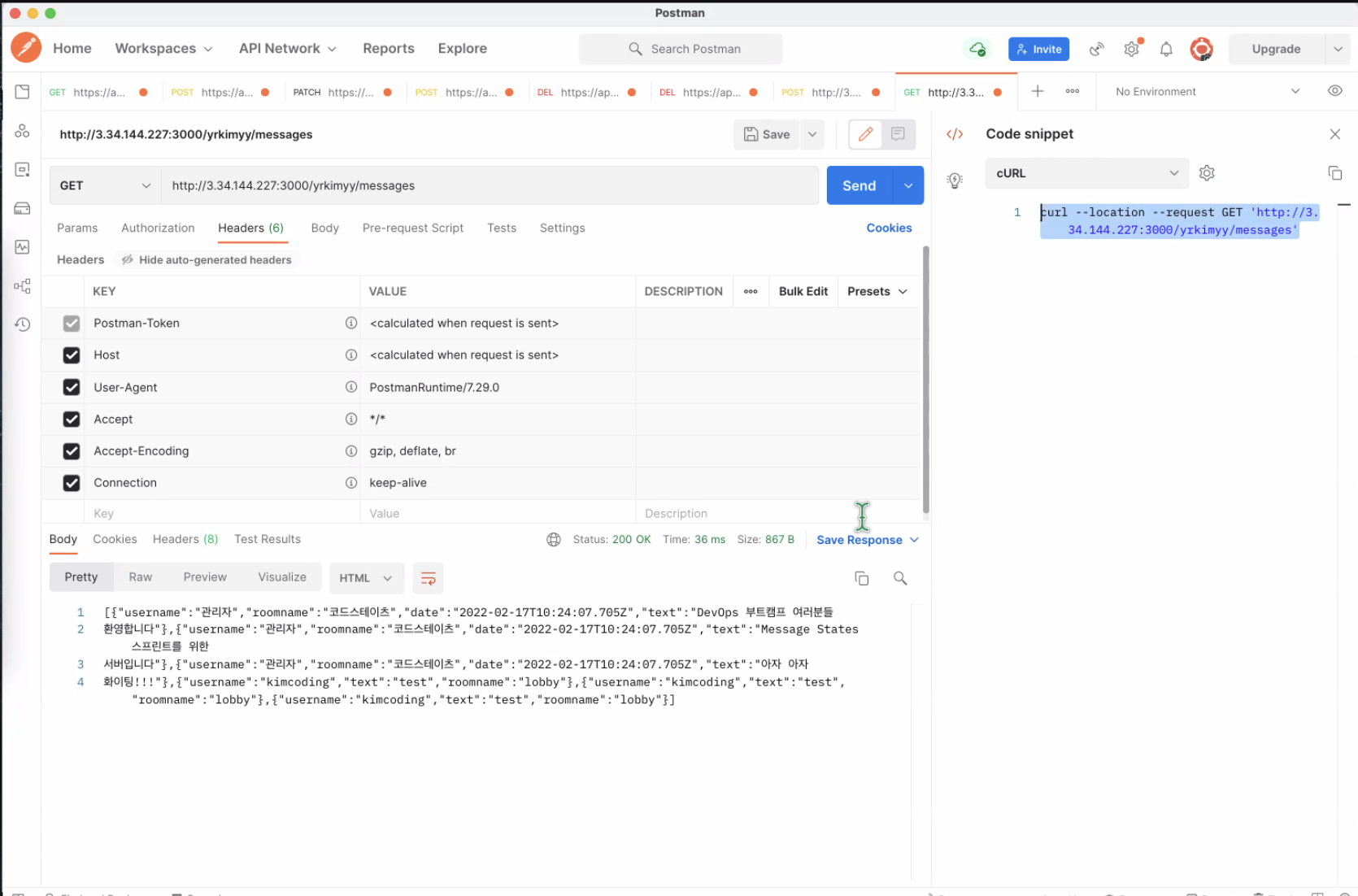Click the Upgrade button
The height and width of the screenshot is (896, 1358).
click(1276, 49)
